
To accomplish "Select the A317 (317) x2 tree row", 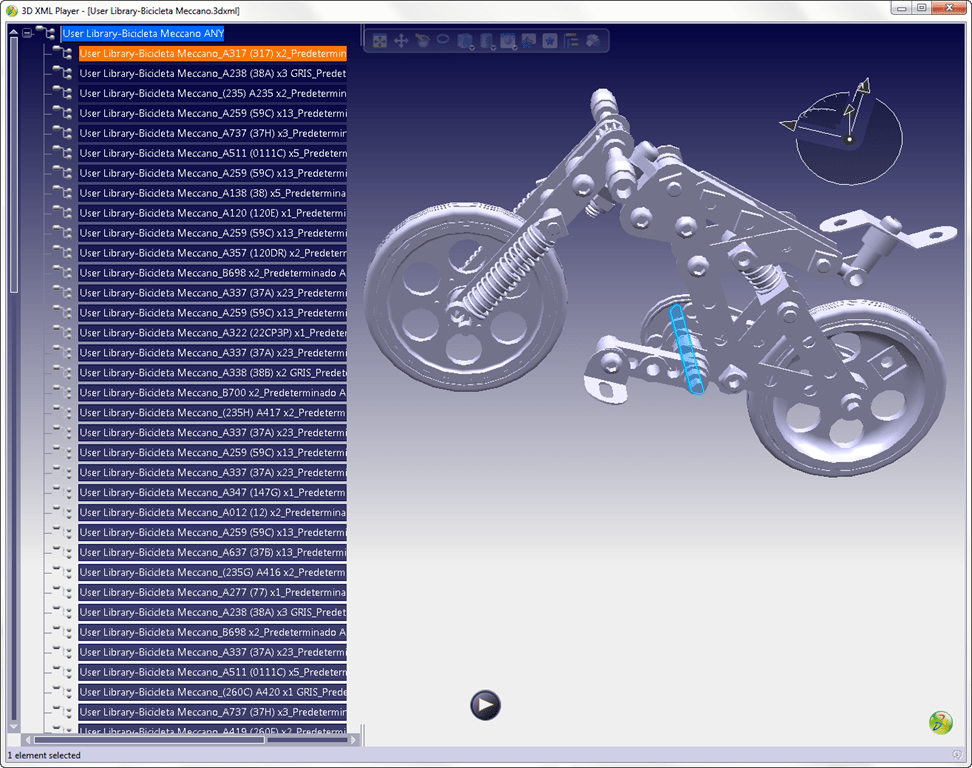I will 213,53.
